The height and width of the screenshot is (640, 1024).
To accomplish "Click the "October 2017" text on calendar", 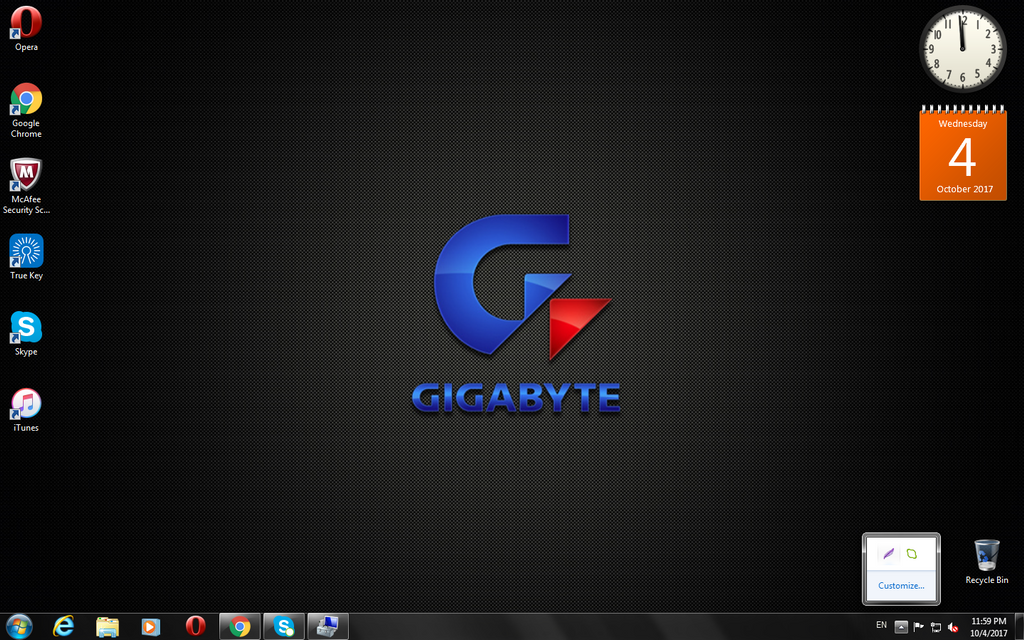I will point(965,189).
